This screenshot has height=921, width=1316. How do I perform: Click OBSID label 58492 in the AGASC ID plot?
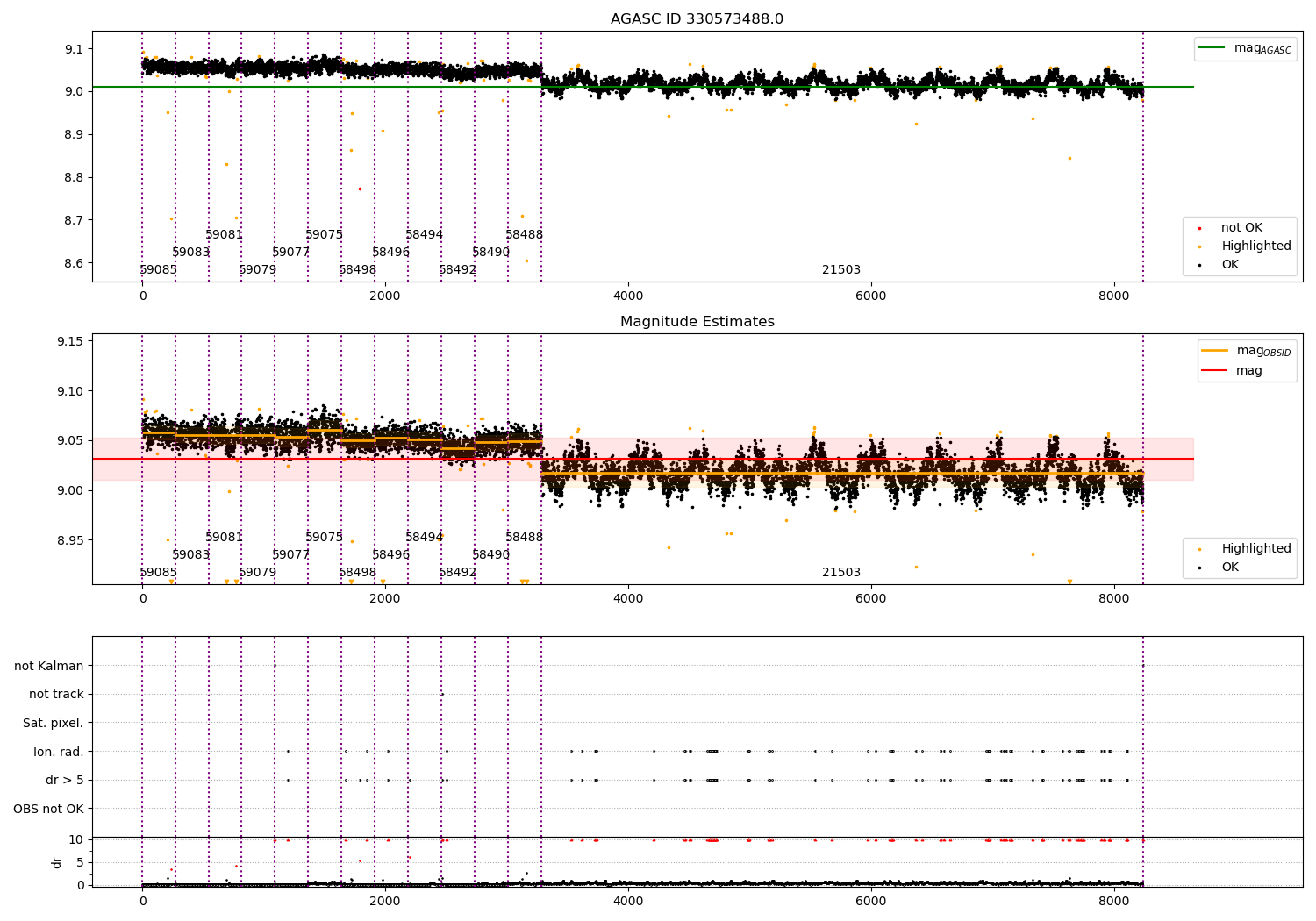coord(458,269)
